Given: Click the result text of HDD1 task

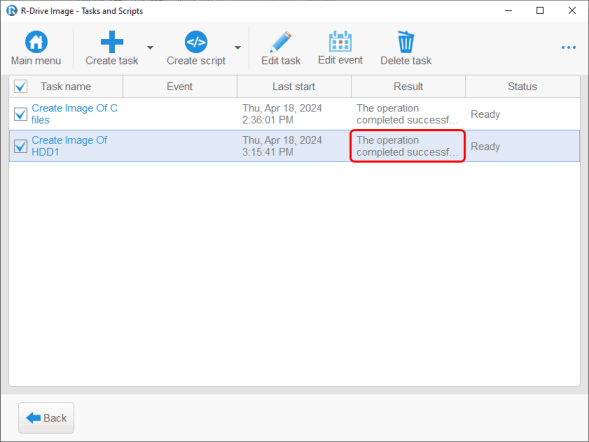Looking at the screenshot, I should (x=407, y=146).
